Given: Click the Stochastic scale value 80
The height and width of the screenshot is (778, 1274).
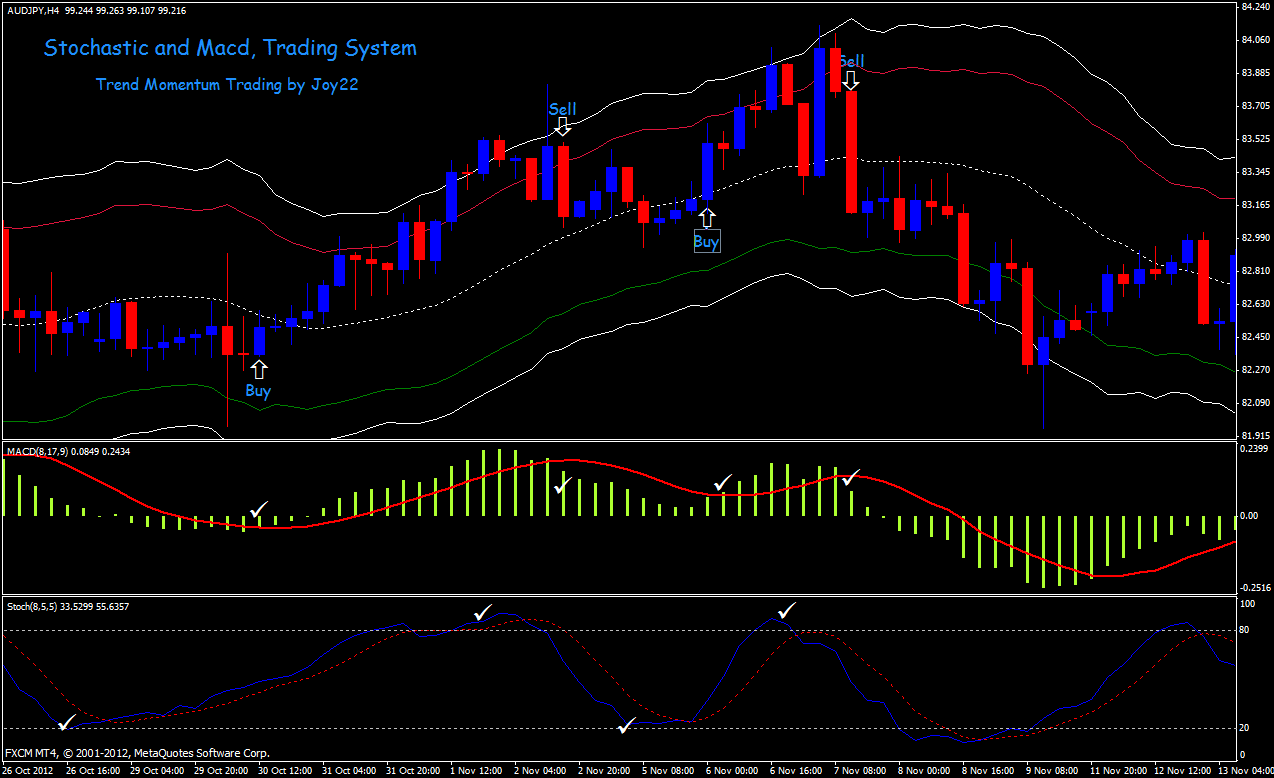Looking at the screenshot, I should (x=1245, y=631).
